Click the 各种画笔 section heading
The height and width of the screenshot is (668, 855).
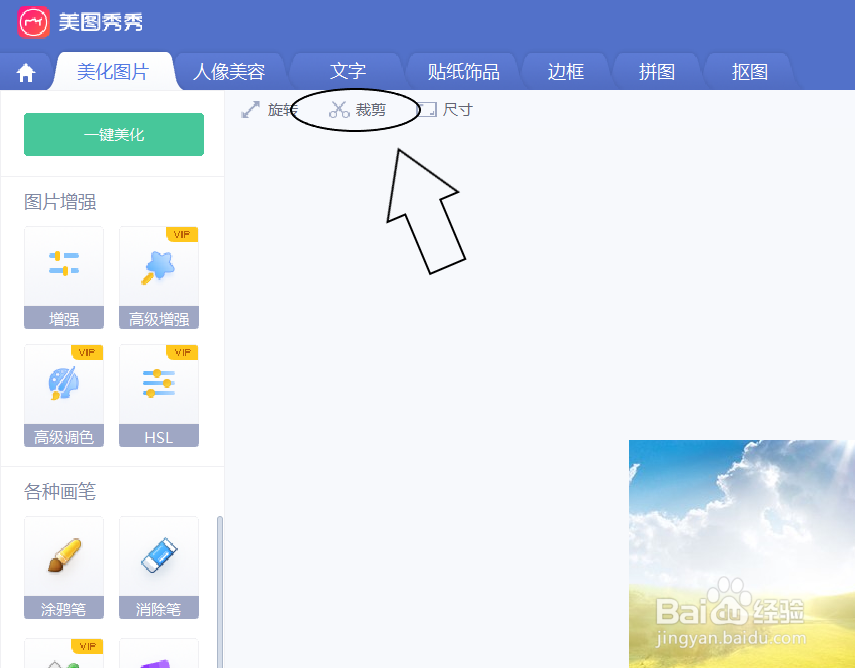pos(60,491)
